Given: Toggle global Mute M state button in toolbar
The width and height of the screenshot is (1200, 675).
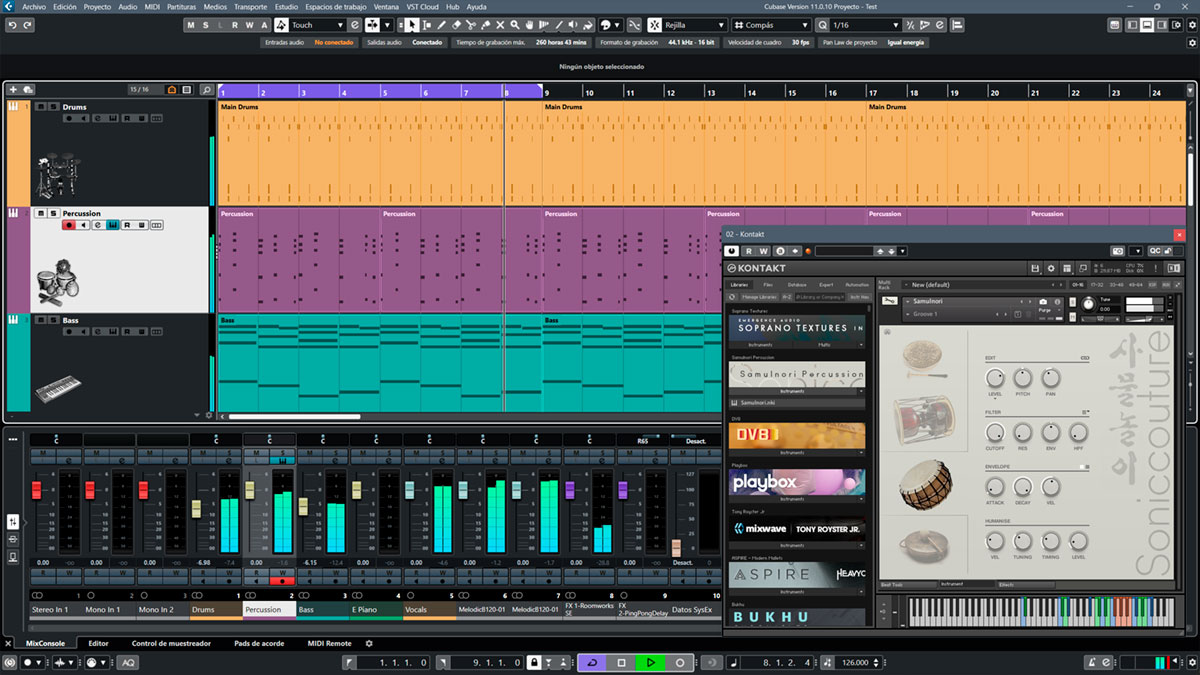Looking at the screenshot, I should coord(191,25).
